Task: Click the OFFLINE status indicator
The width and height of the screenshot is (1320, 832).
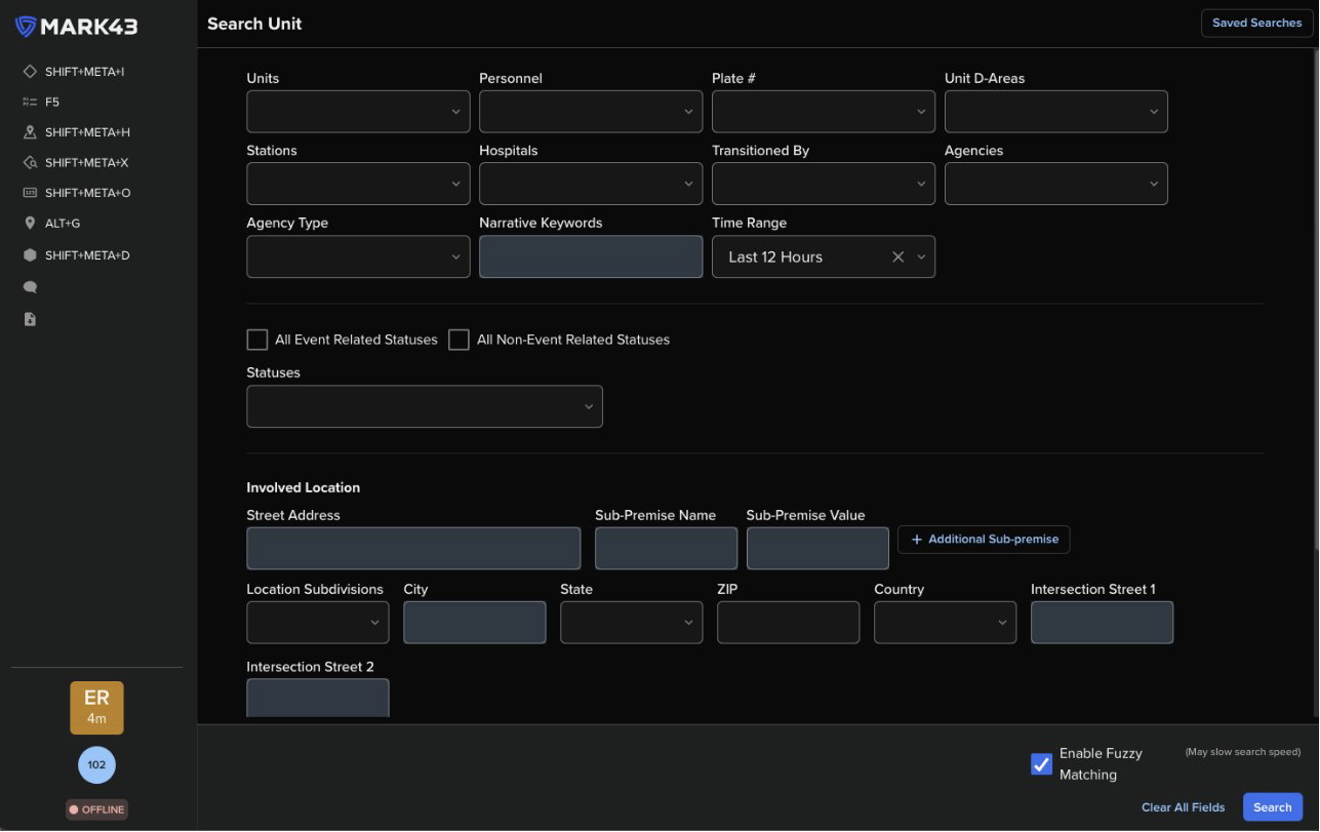Action: coord(96,809)
